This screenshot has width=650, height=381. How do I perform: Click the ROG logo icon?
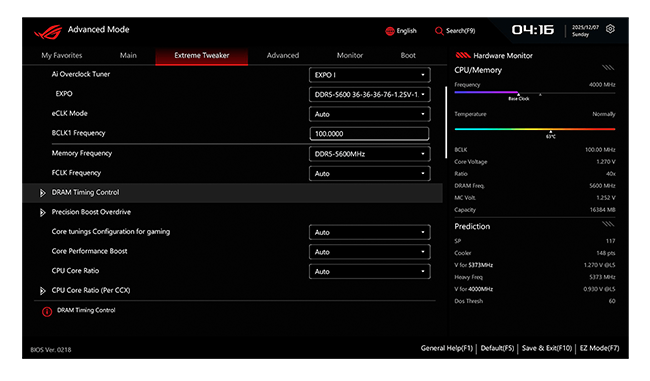click(x=48, y=32)
